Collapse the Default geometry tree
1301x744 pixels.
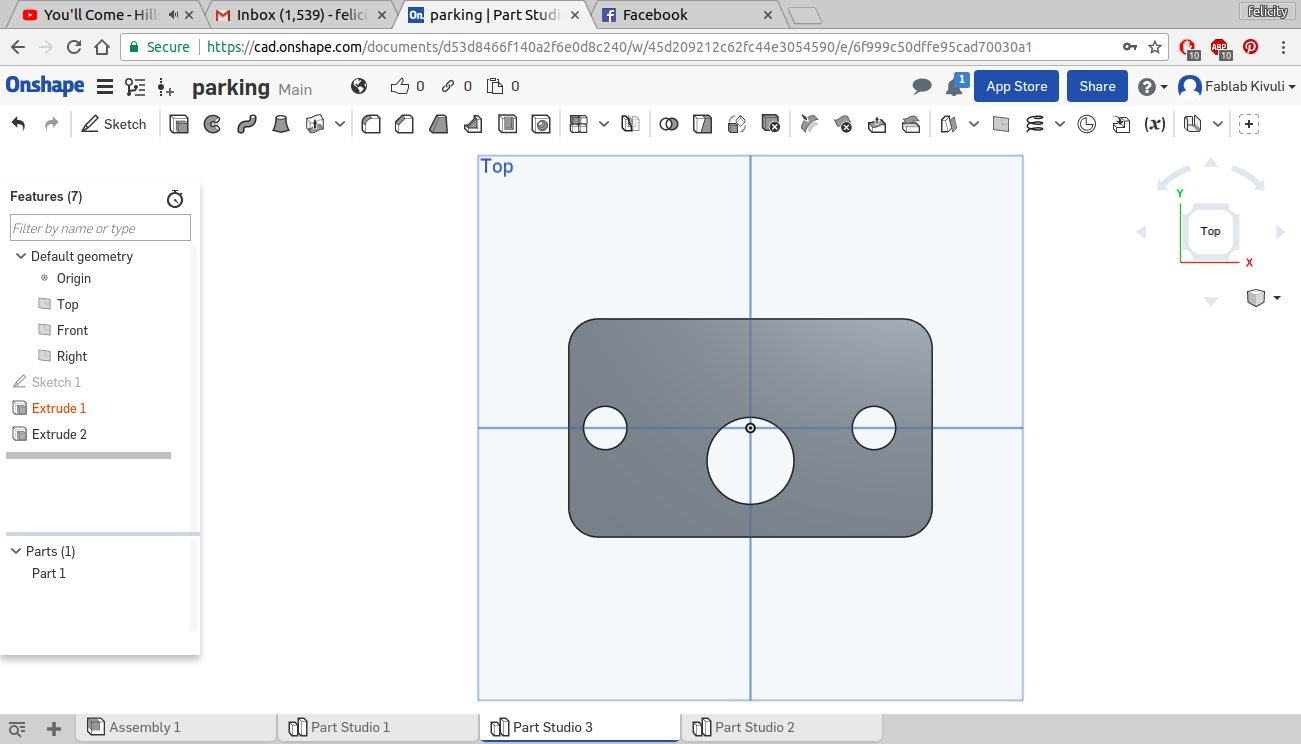coord(21,256)
